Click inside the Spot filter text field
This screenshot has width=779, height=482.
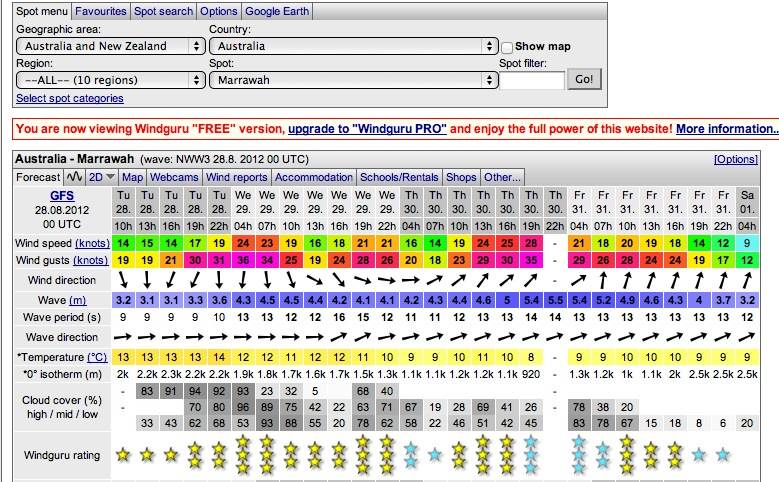coord(531,80)
